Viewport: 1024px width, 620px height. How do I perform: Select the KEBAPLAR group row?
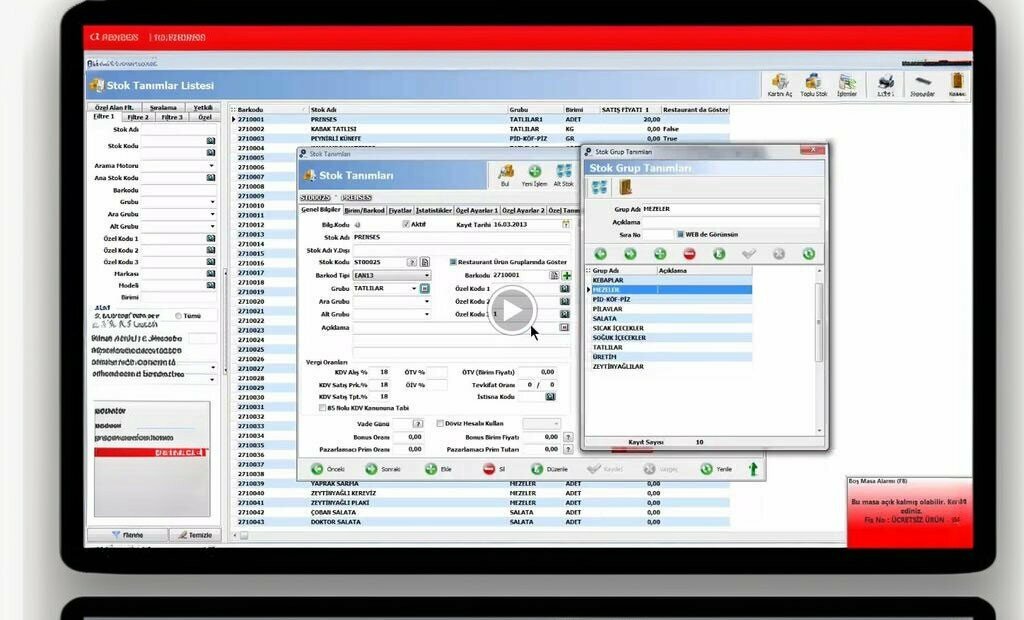[671, 280]
